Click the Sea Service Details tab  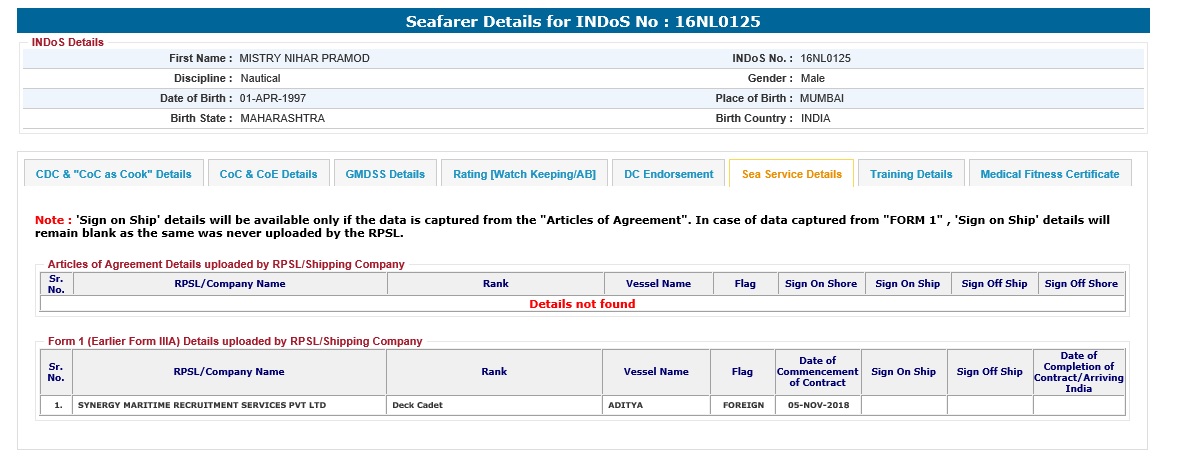[x=791, y=174]
